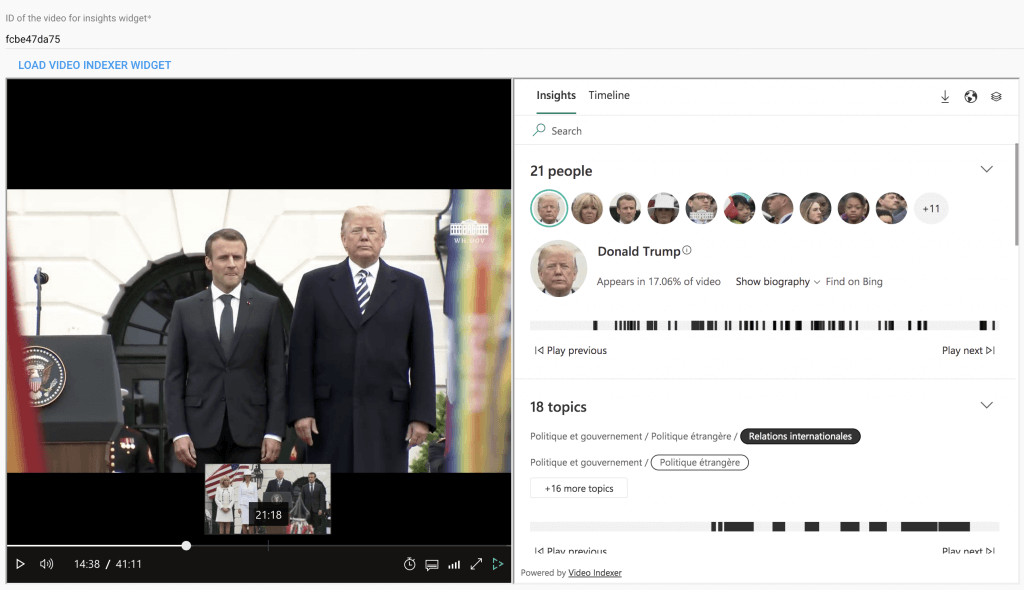Click 'Appears in 17.06% of video' text
The height and width of the screenshot is (590, 1024).
pyautogui.click(x=658, y=282)
